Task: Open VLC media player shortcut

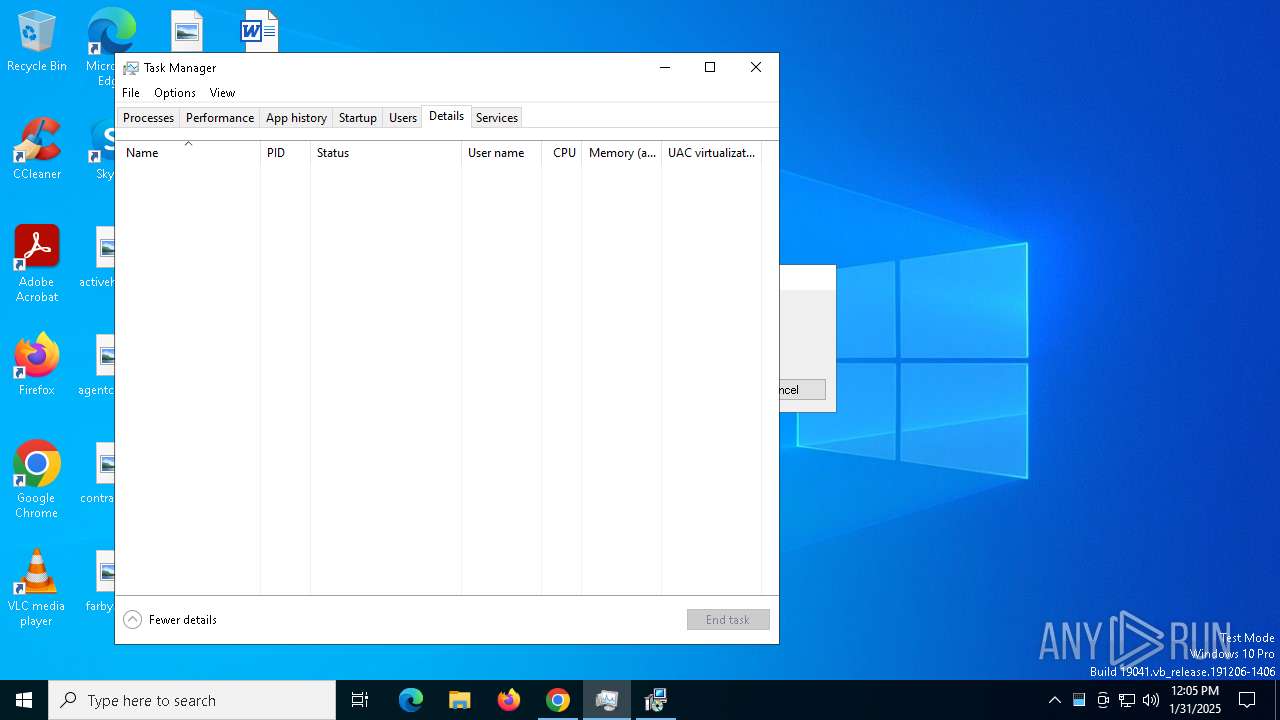Action: click(37, 588)
